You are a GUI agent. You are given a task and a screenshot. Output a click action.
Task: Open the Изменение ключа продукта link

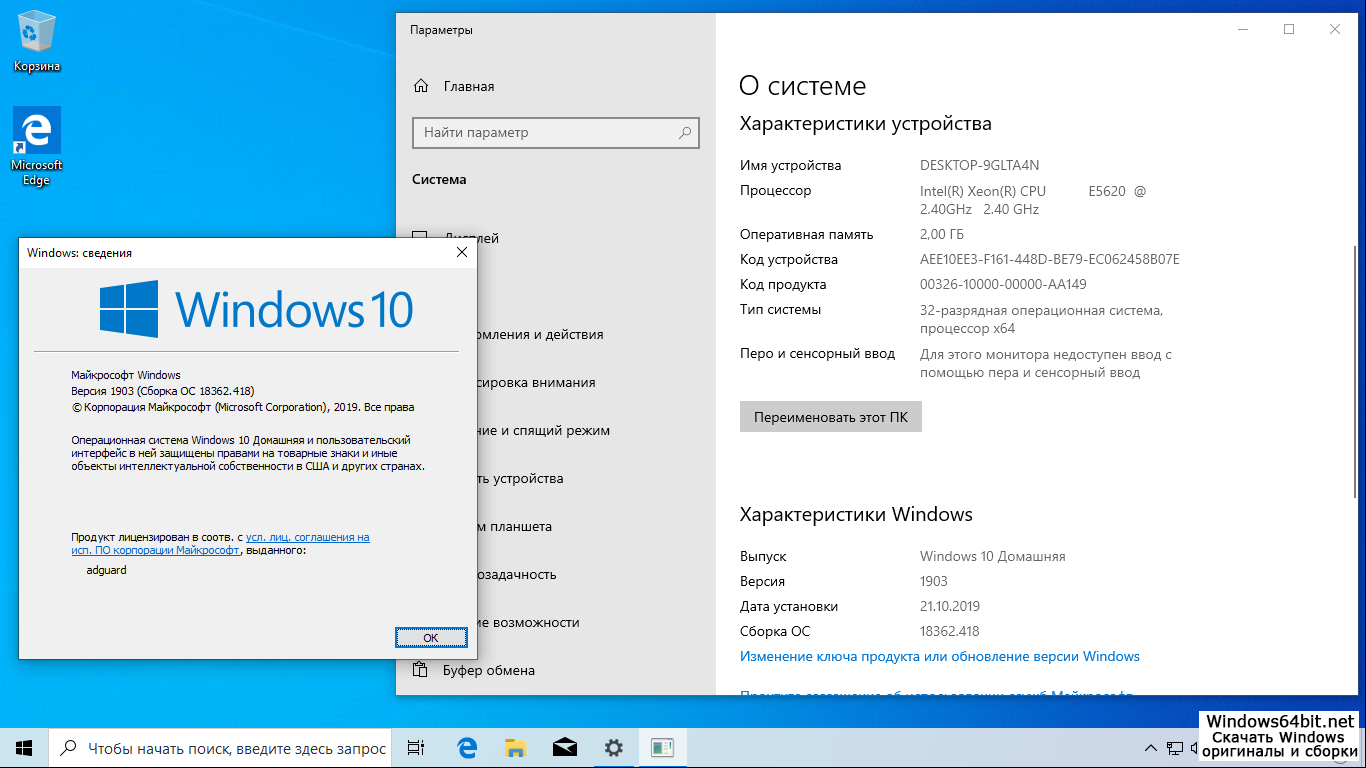939,656
